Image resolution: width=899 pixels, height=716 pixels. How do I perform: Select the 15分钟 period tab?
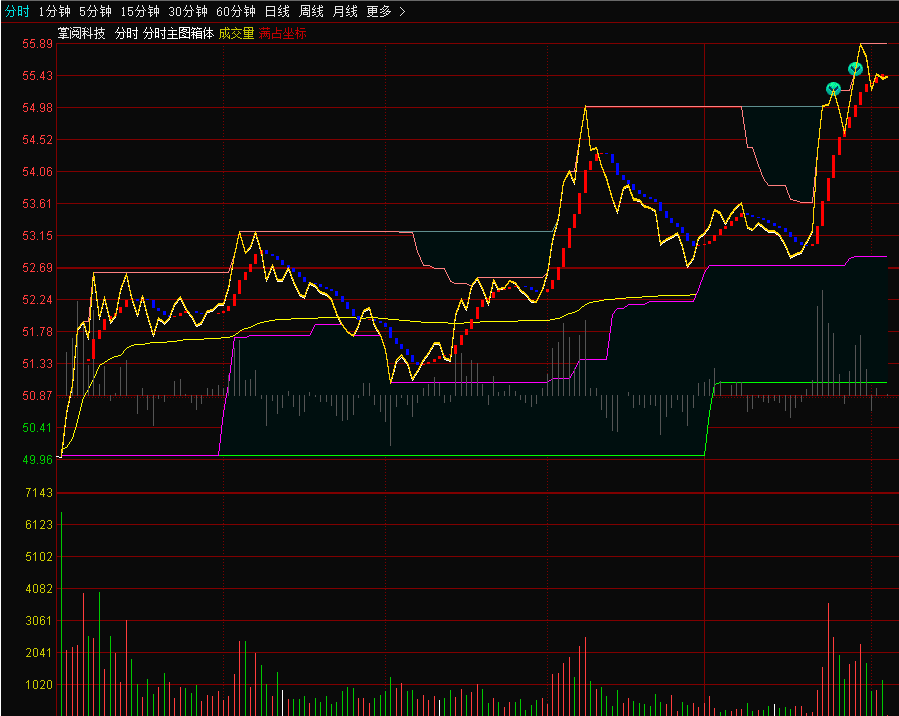140,11
